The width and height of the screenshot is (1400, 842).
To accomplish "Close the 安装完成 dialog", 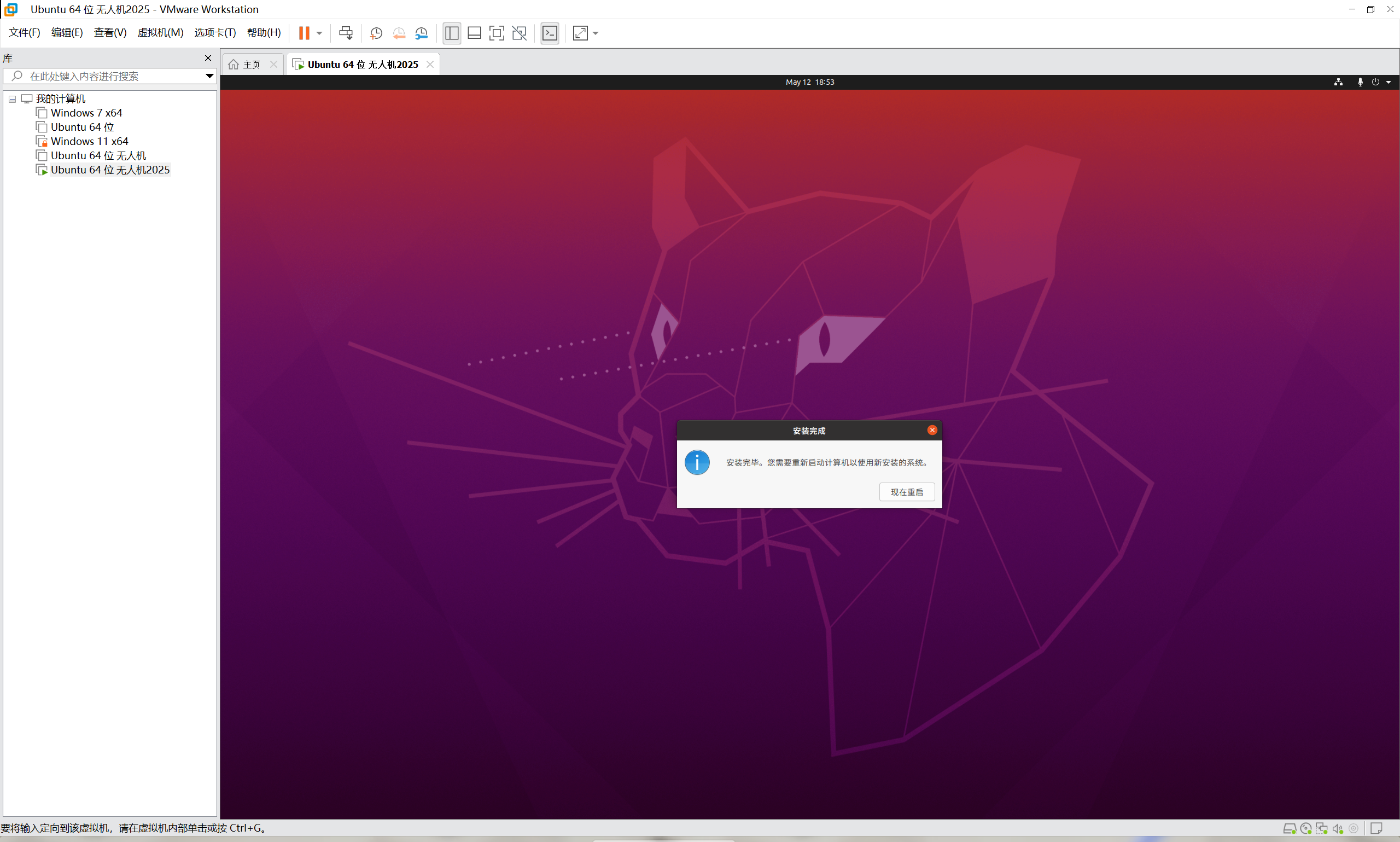I will [932, 430].
